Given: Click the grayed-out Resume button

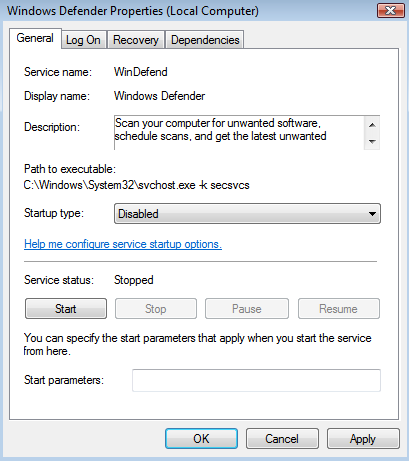Looking at the screenshot, I should (x=339, y=309).
